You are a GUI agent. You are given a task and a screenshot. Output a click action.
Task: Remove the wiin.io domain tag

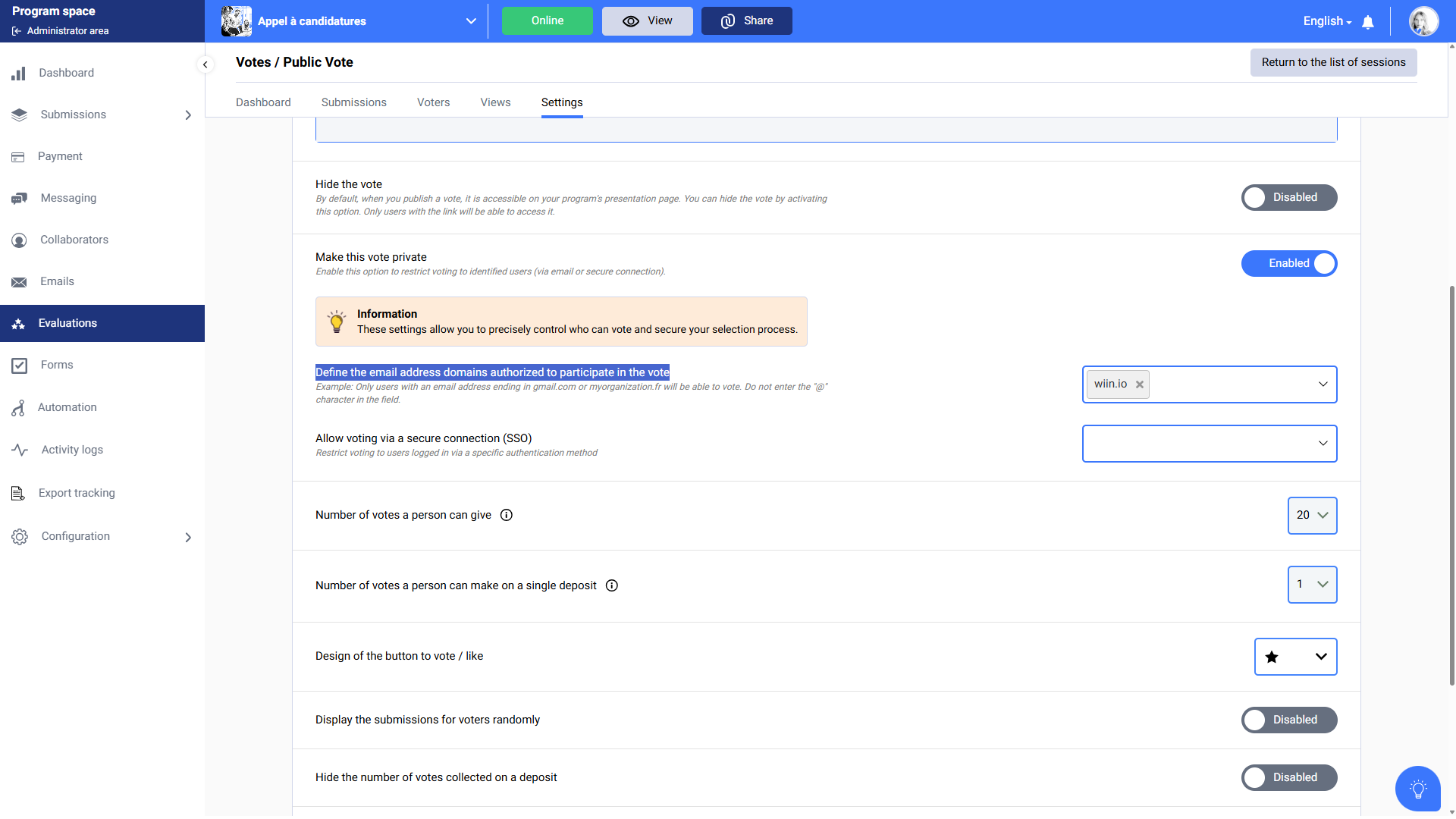pos(1139,384)
